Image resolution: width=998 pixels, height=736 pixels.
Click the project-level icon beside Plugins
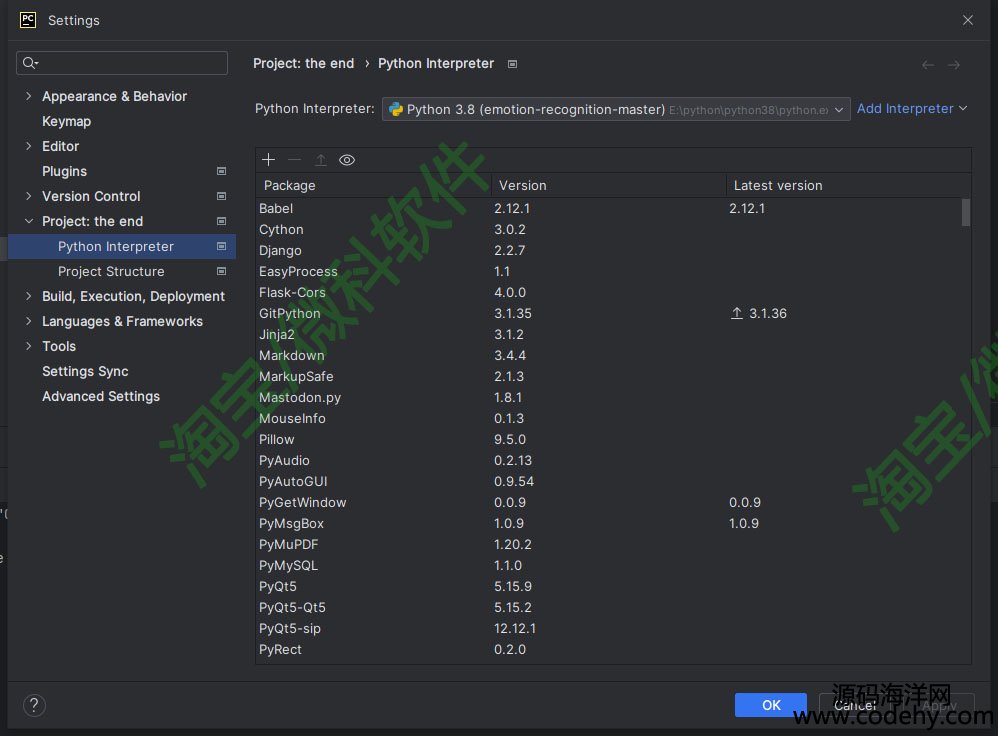[221, 172]
